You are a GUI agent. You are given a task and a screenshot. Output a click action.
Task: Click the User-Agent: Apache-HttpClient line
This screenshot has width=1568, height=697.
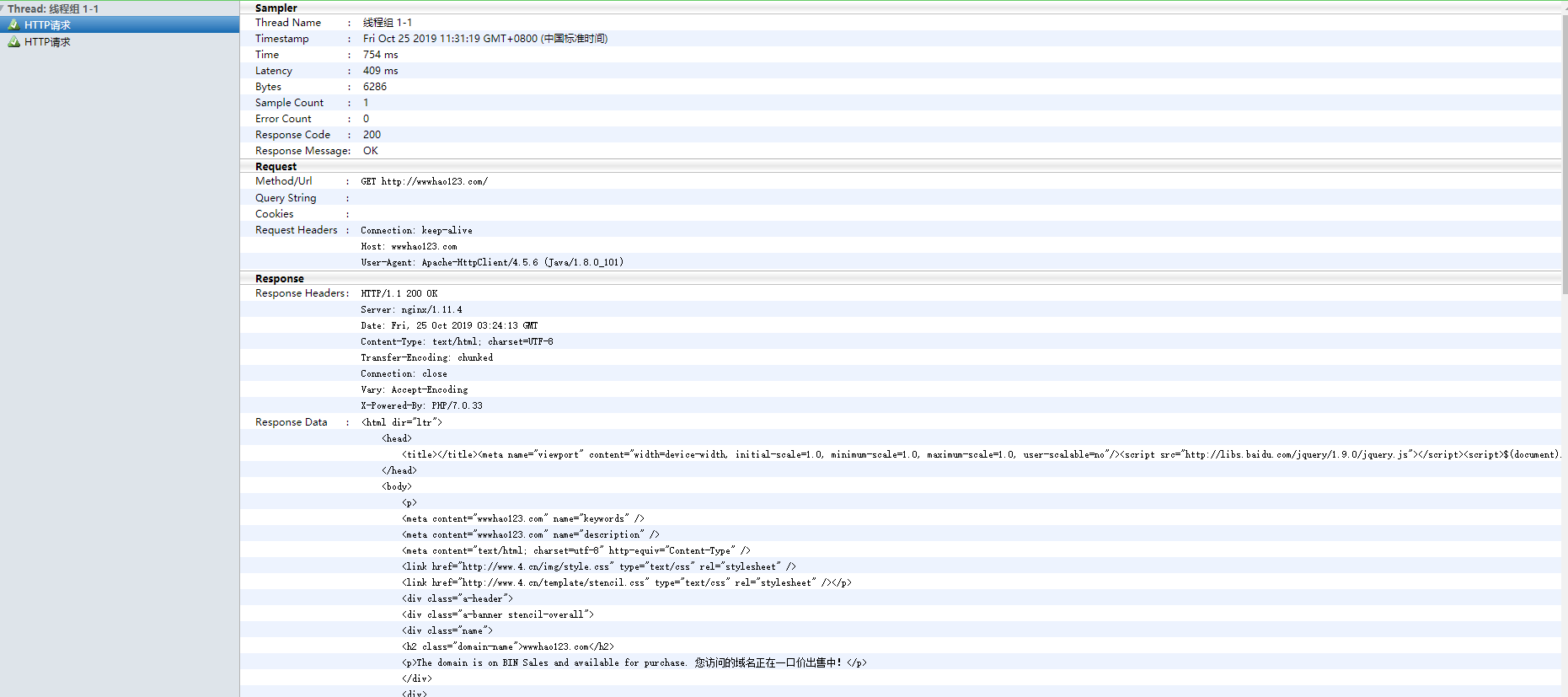click(492, 262)
